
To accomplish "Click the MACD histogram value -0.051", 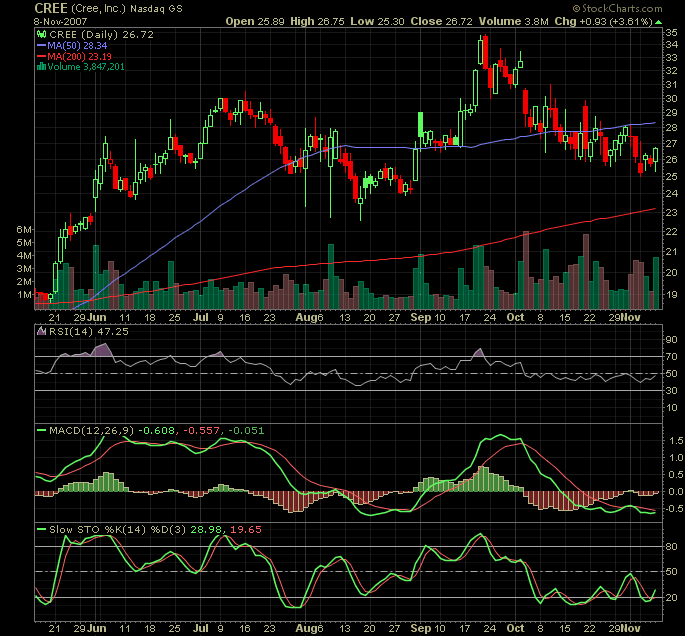I will [246, 431].
